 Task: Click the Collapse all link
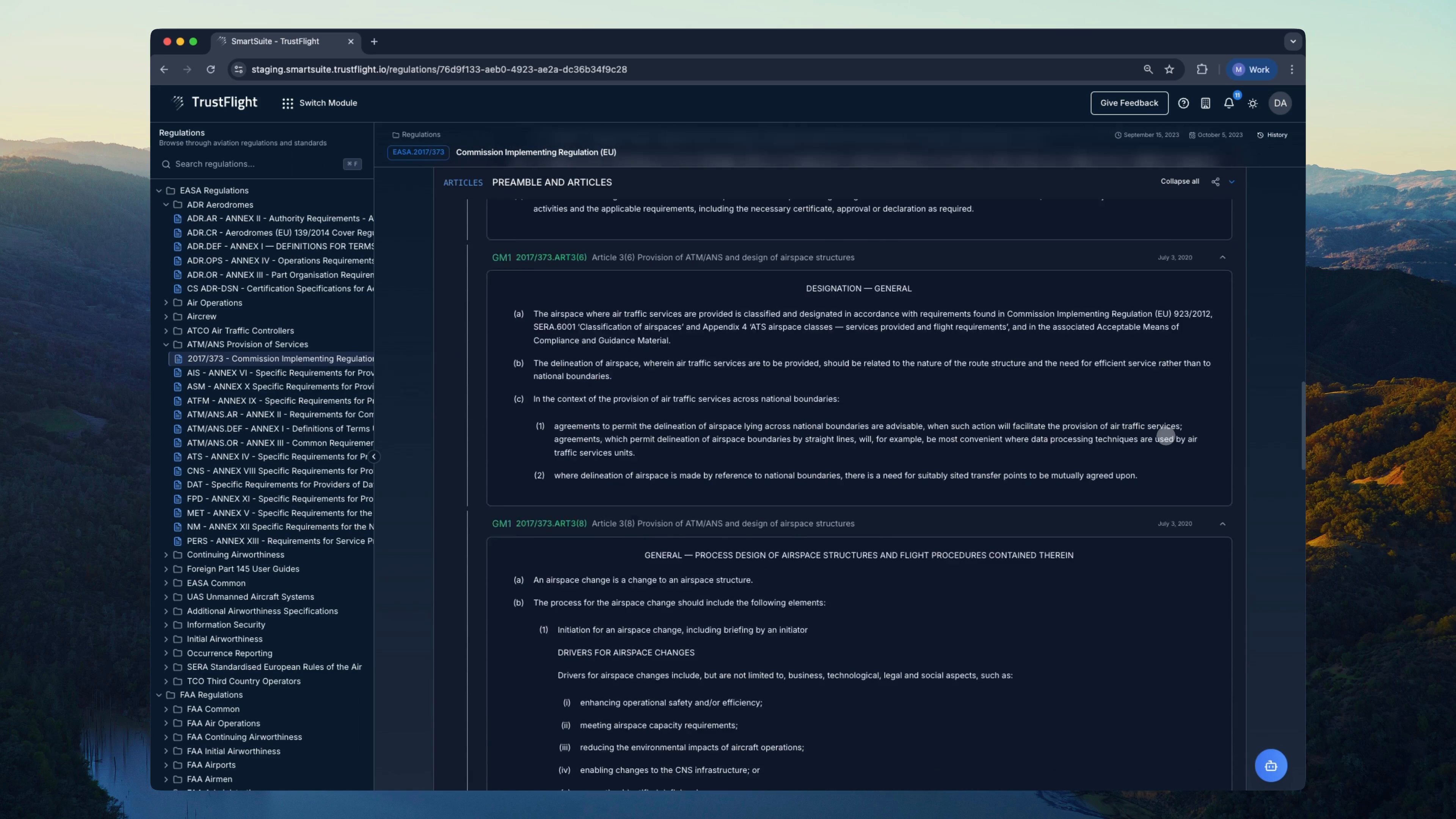tap(1180, 182)
